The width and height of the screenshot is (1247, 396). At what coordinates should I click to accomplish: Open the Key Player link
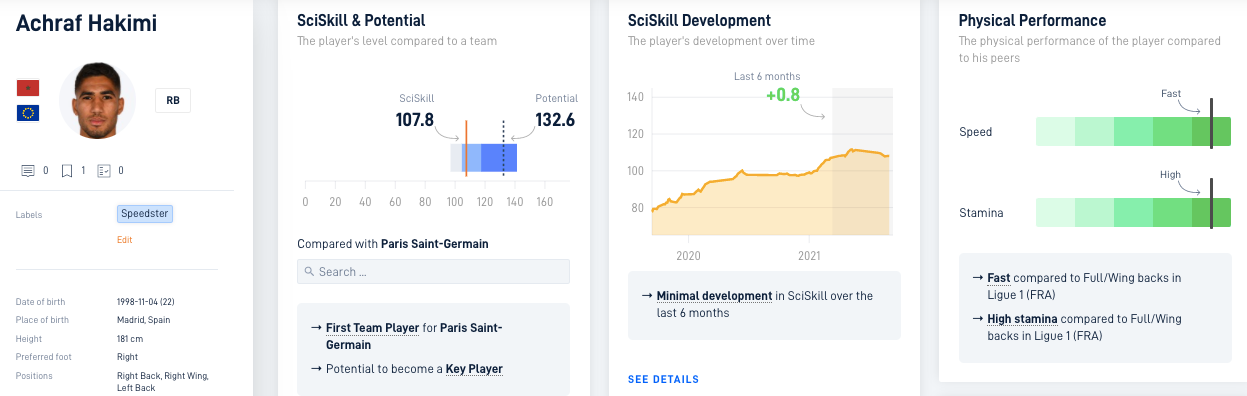(x=474, y=369)
